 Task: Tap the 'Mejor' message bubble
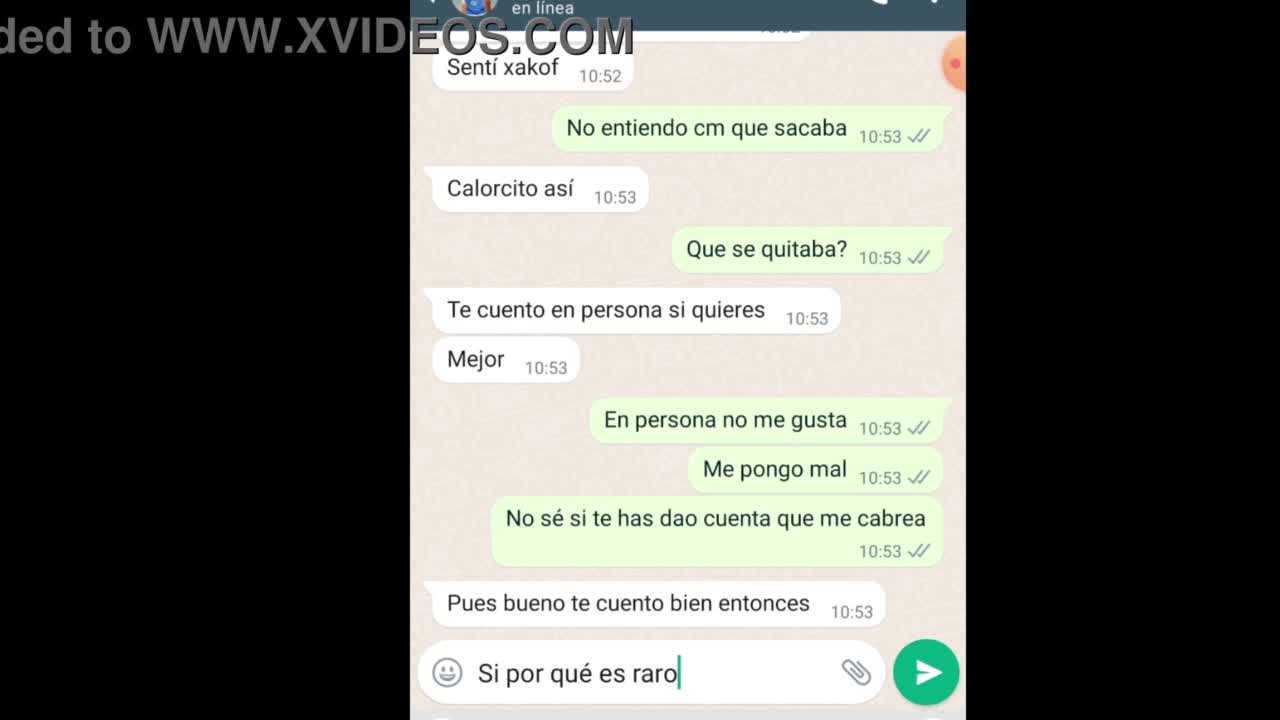coord(505,360)
